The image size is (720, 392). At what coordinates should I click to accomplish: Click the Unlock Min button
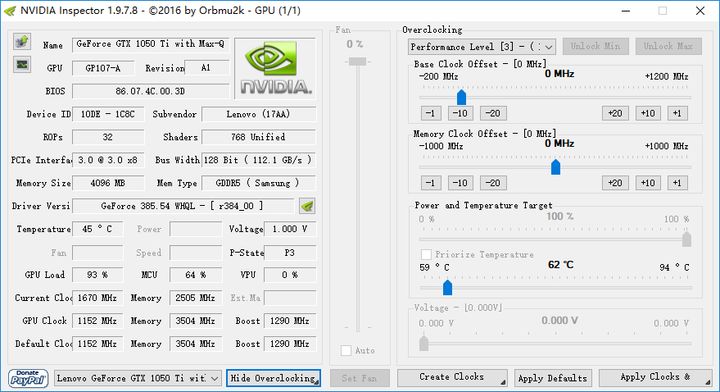[x=596, y=46]
